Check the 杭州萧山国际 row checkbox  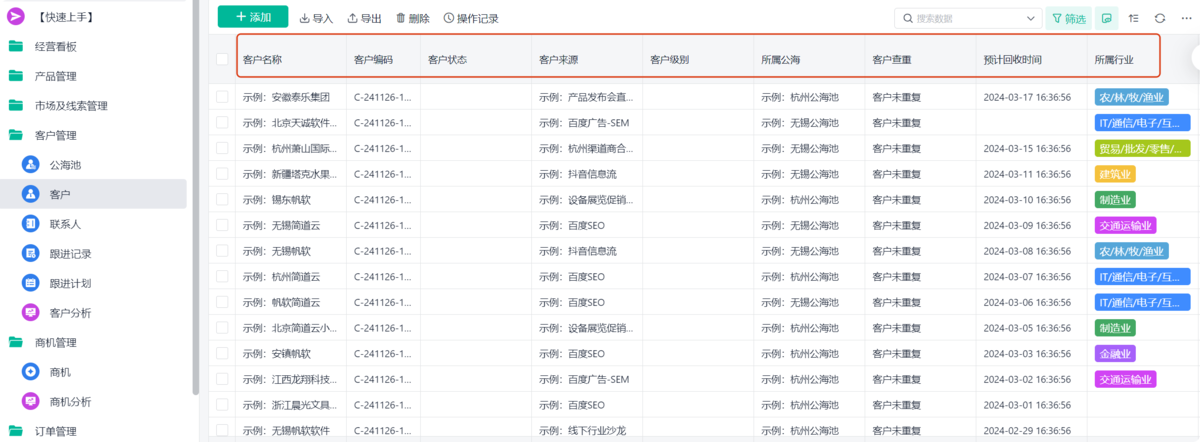[x=222, y=148]
